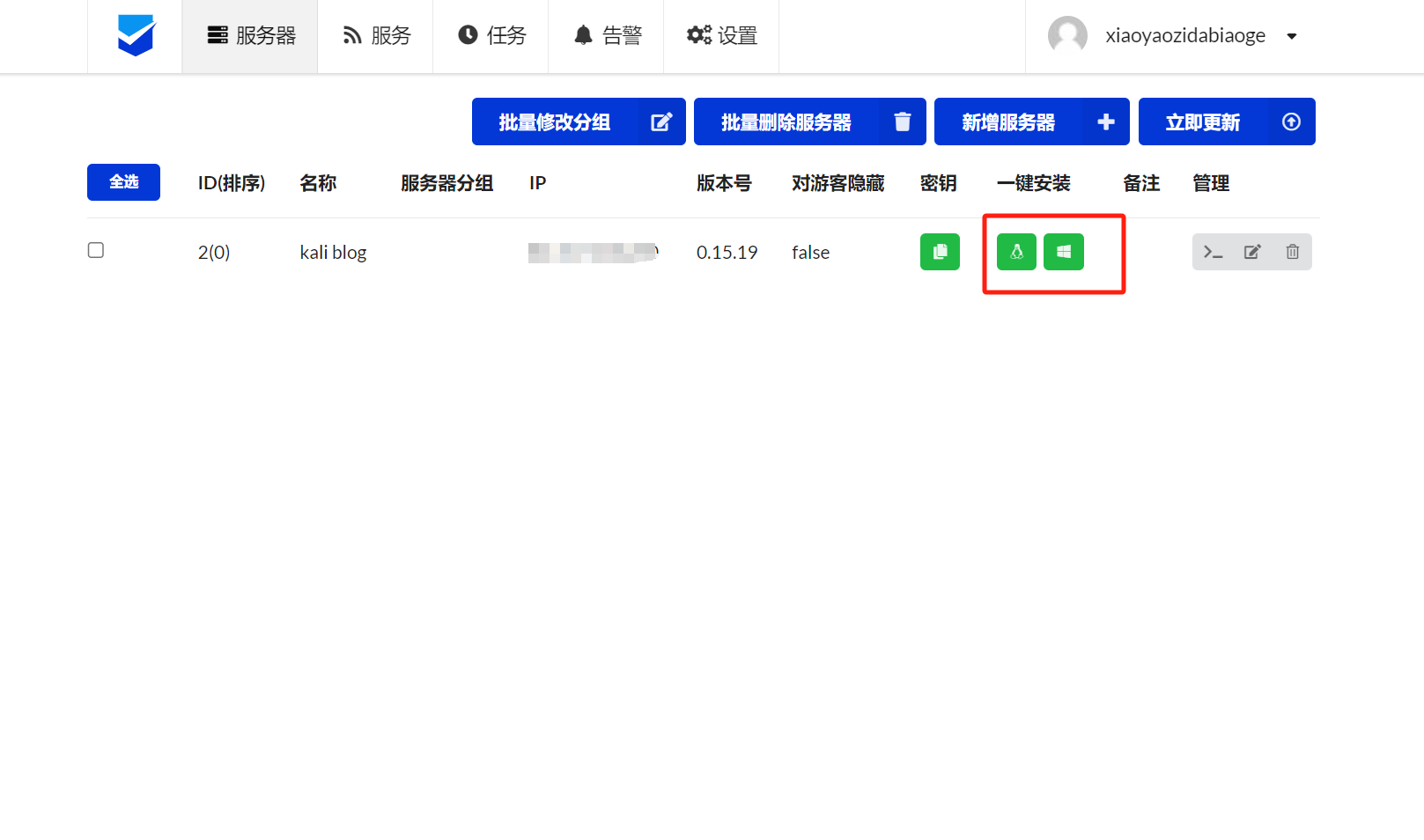The image size is (1424, 840).
Task: Open the 服务 services tab
Action: click(x=376, y=35)
